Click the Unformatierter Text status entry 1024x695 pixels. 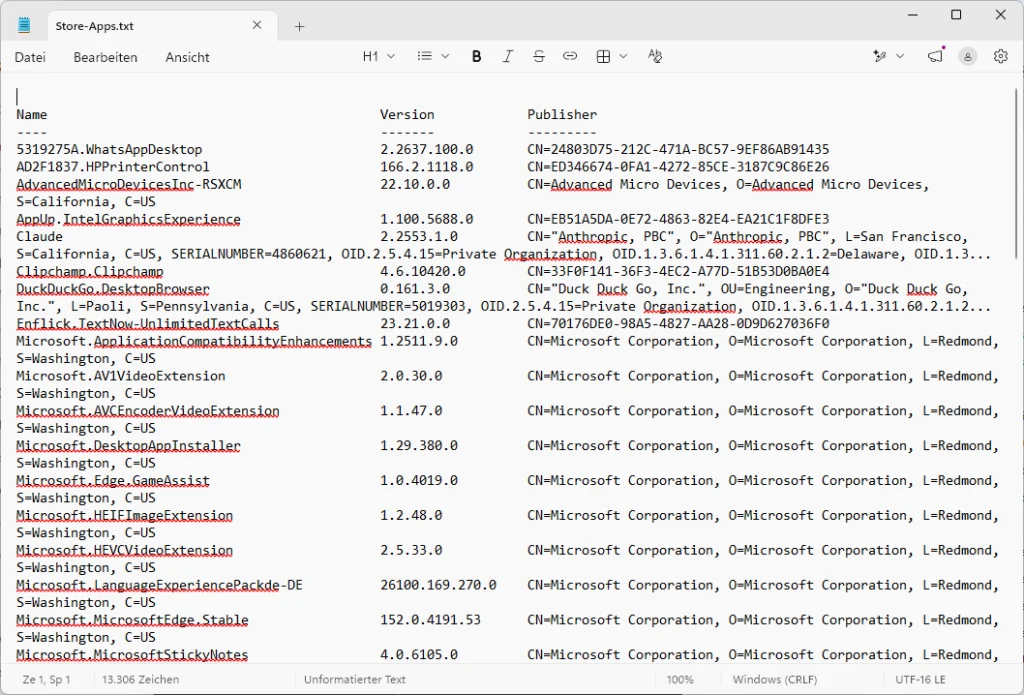[355, 679]
